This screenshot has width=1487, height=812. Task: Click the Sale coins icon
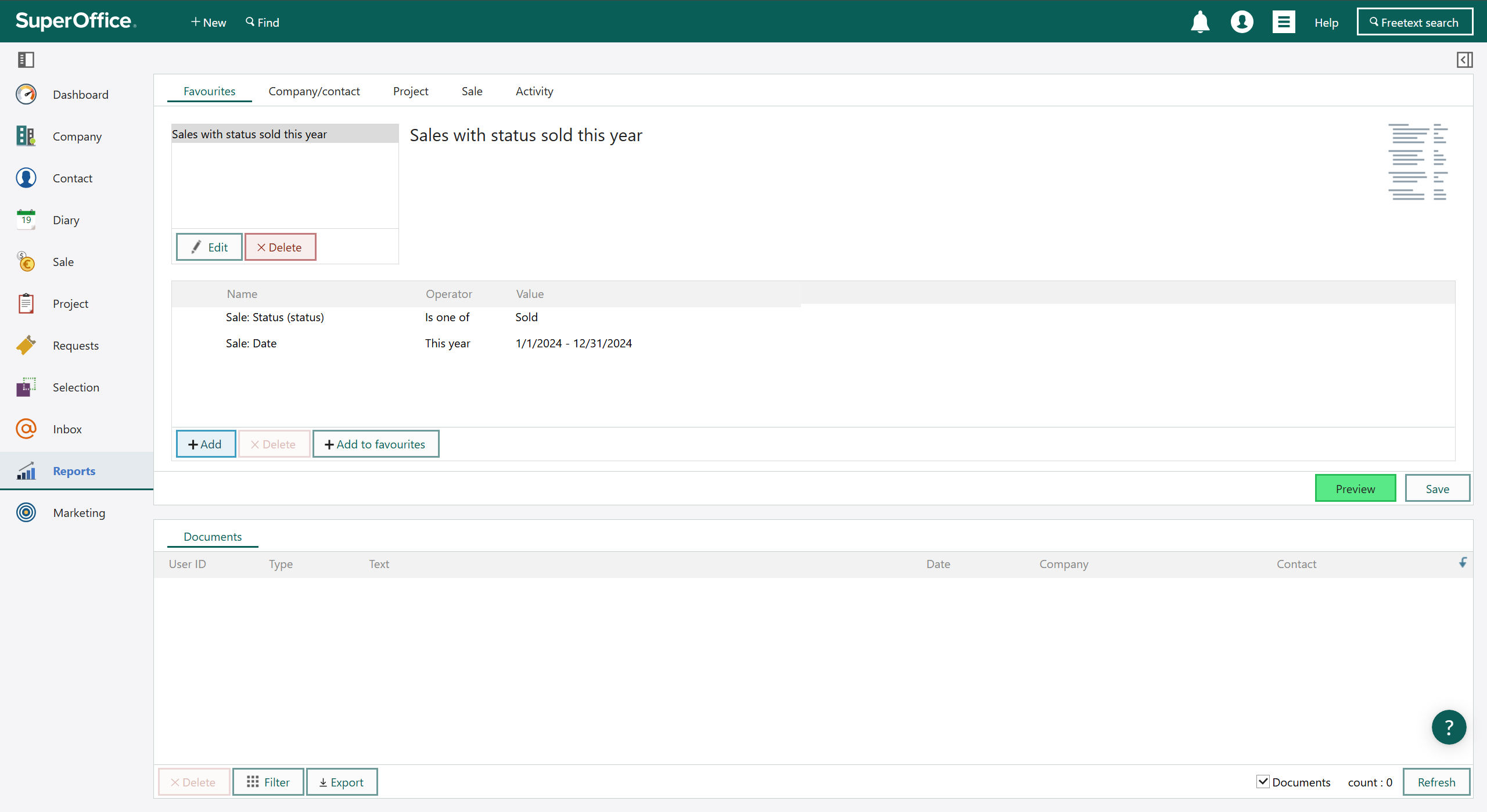26,261
